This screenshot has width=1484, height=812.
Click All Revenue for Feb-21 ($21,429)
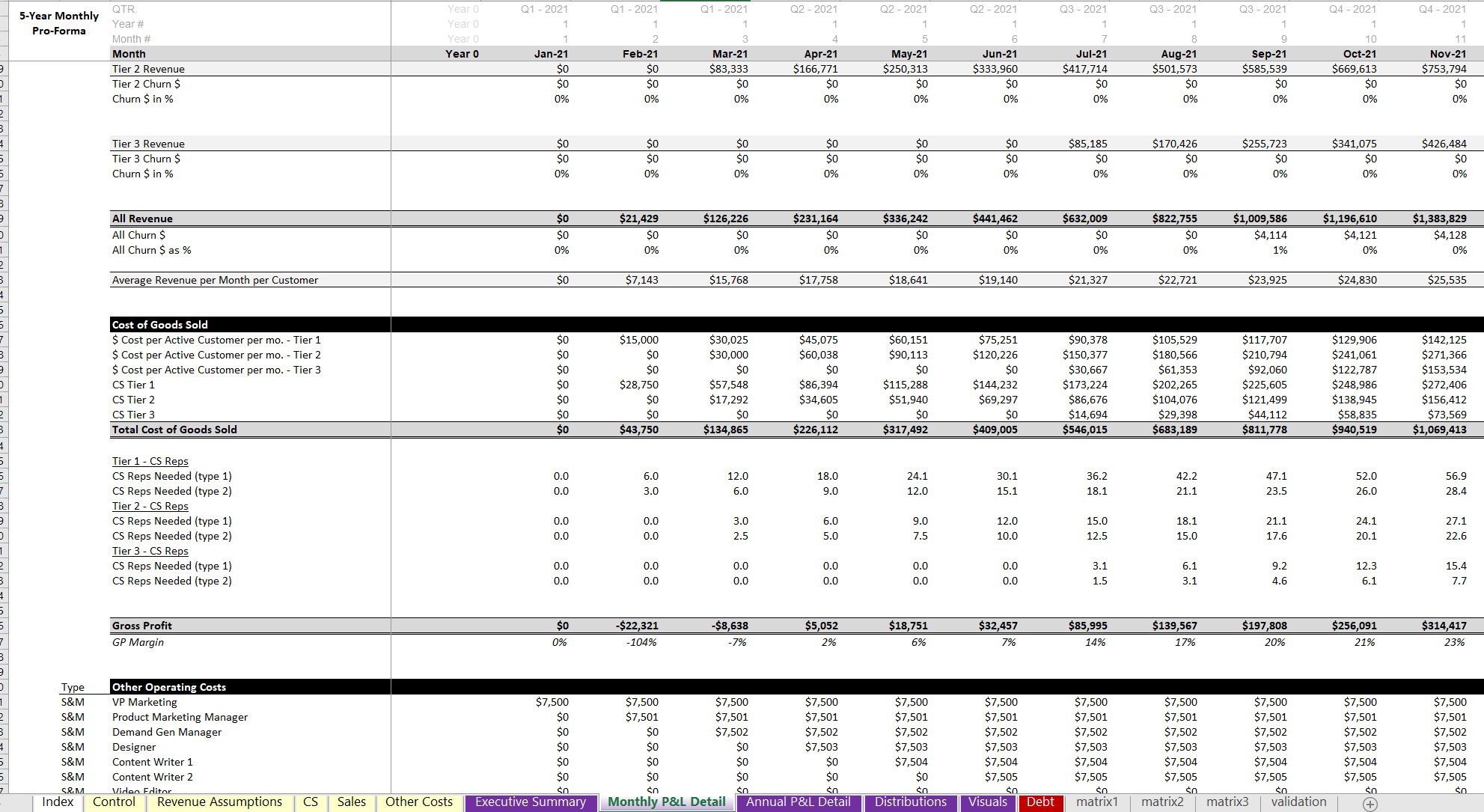tap(638, 219)
